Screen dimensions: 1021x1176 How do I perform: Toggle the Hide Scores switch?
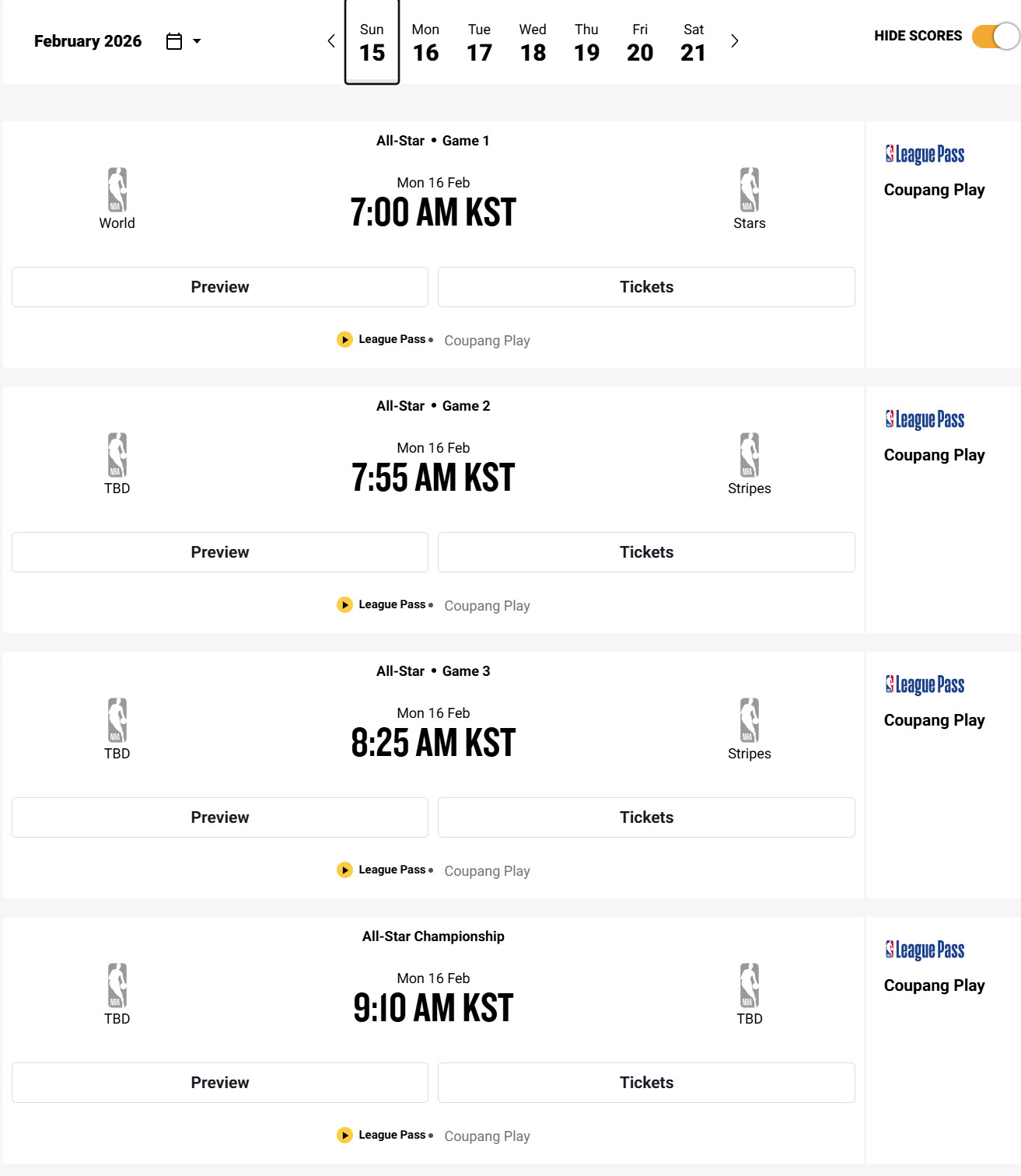click(x=995, y=37)
